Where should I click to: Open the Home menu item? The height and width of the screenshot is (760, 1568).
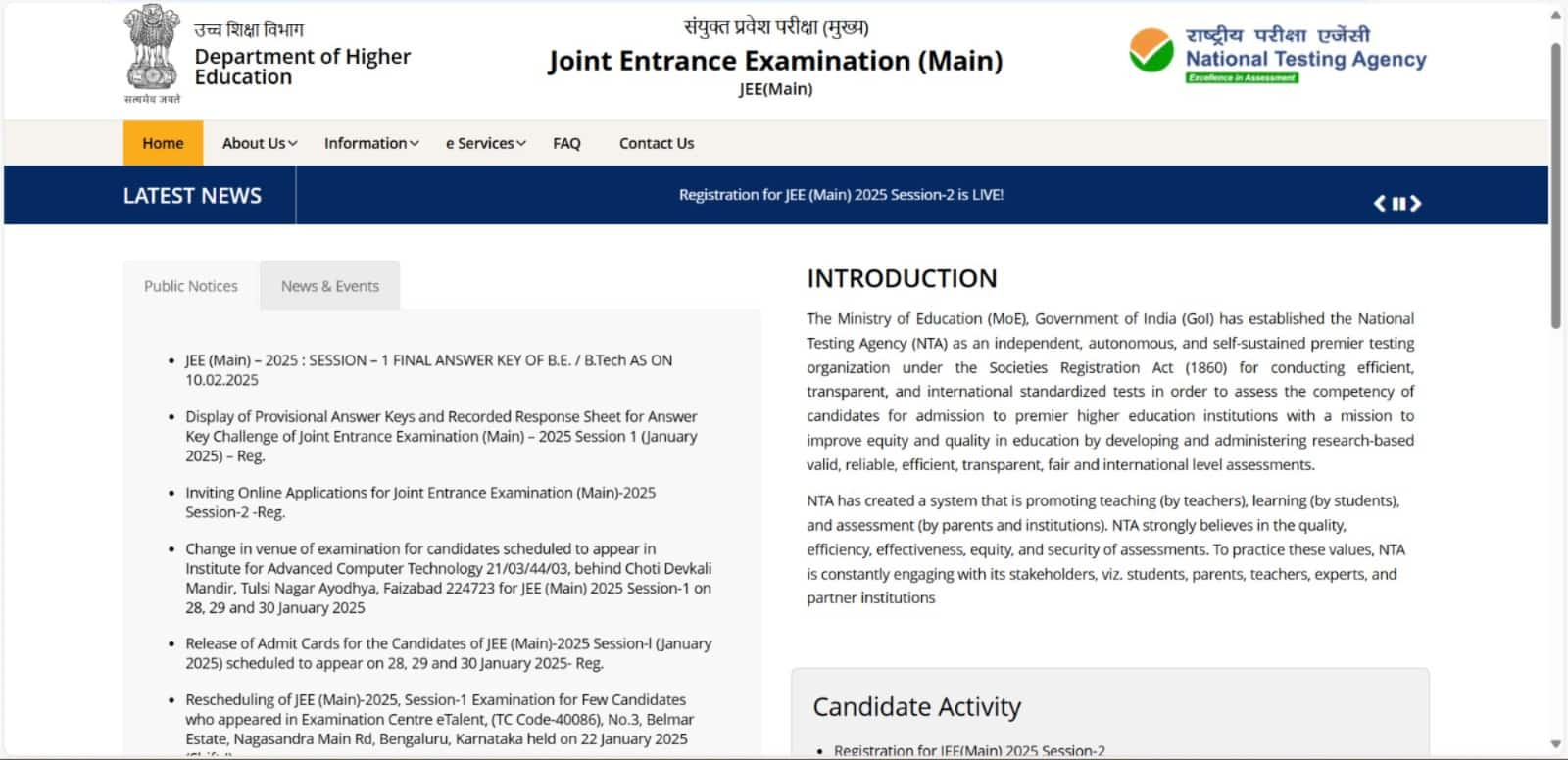[x=163, y=143]
